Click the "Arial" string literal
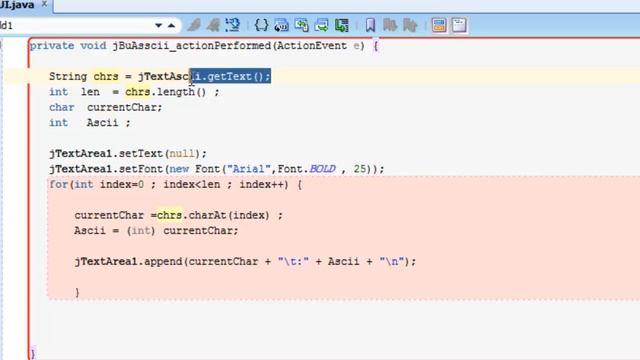Viewport: 640px width, 360px height. tap(249, 169)
